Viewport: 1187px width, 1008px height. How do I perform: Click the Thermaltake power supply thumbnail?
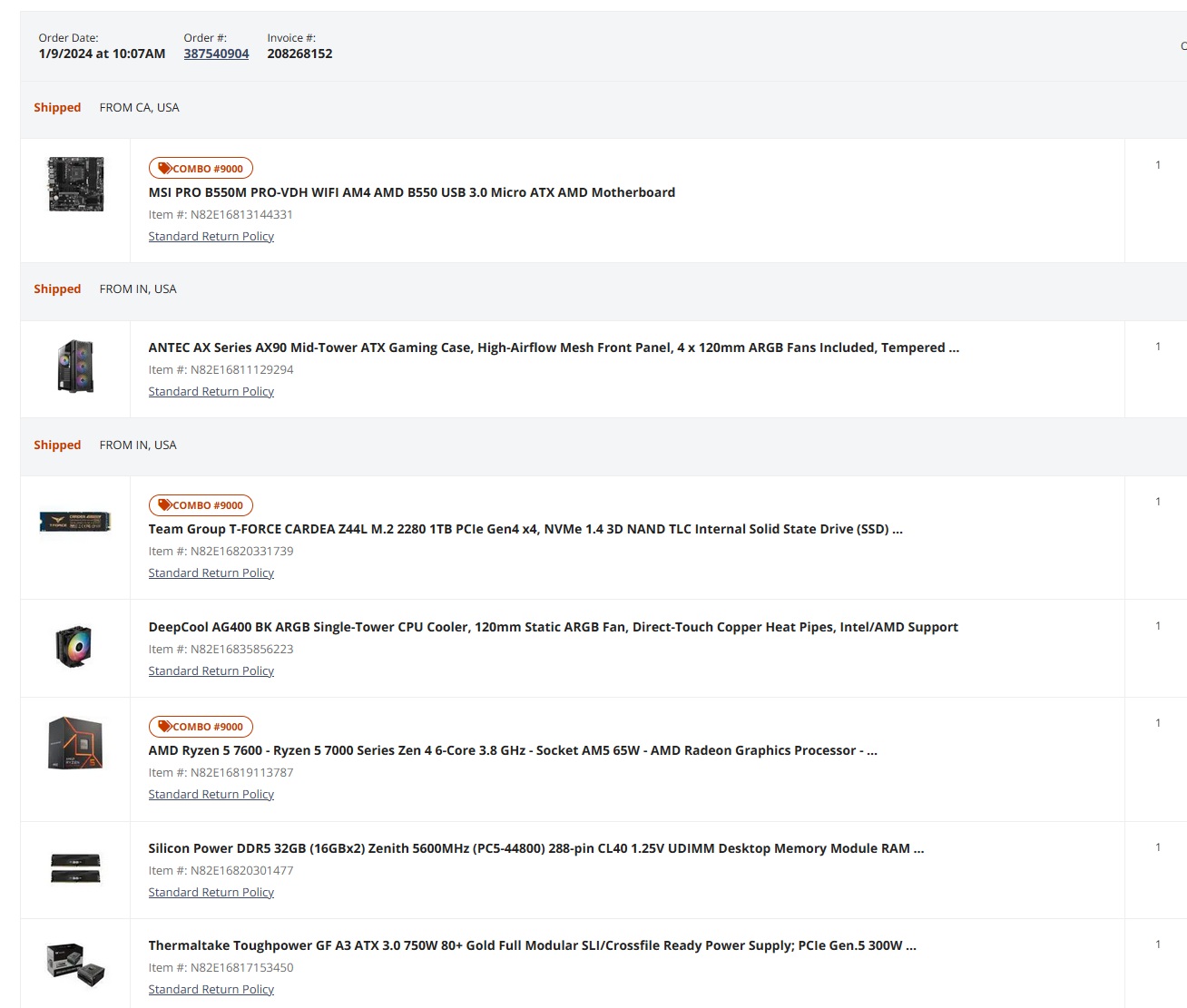click(75, 964)
